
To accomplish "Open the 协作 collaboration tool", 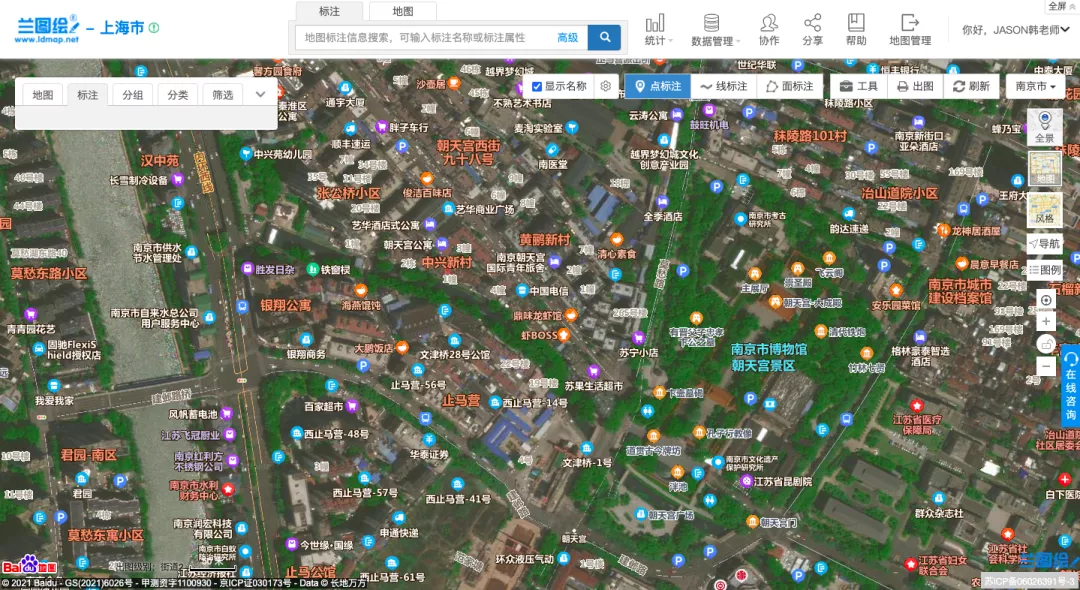I will [x=769, y=30].
